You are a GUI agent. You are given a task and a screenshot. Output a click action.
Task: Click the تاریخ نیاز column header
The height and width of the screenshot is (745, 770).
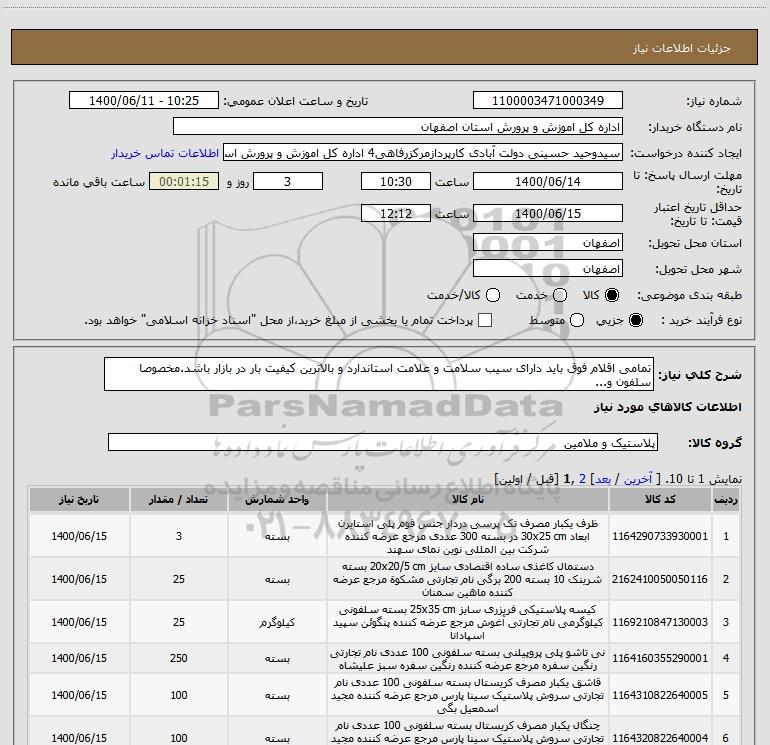pos(79,499)
